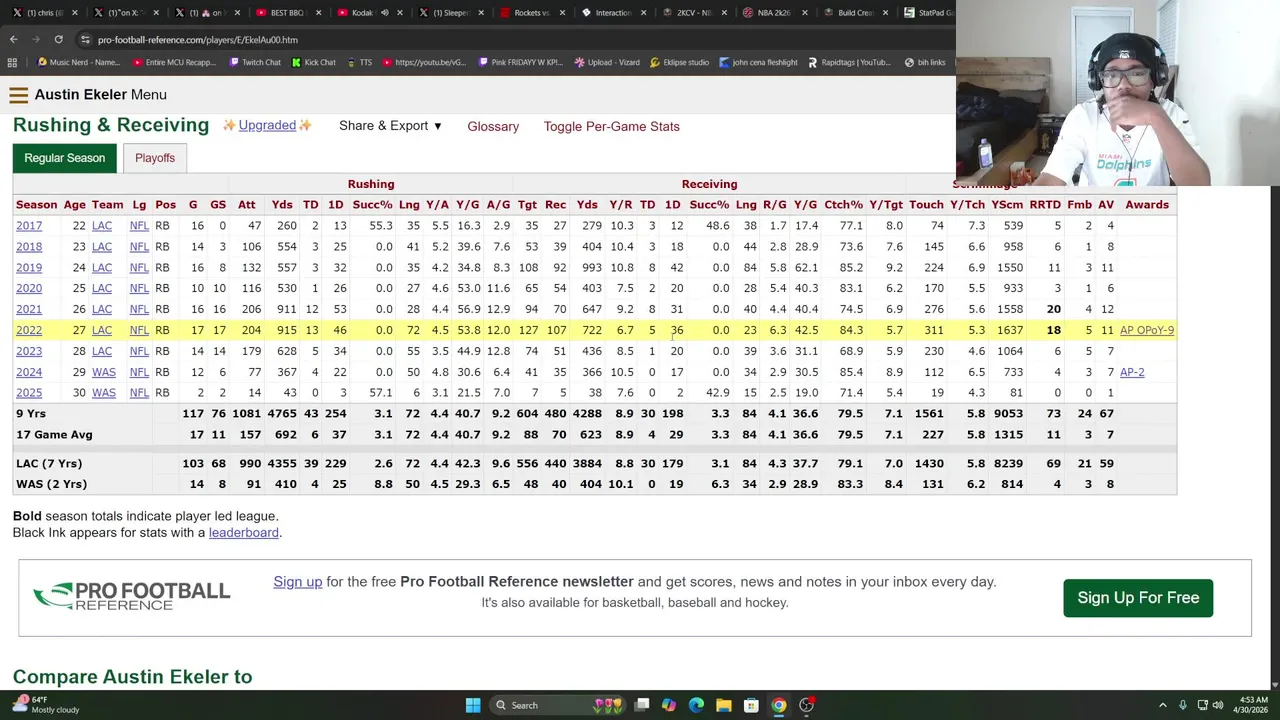Open File Explorer from the taskbar
1280x720 pixels.
(723, 705)
